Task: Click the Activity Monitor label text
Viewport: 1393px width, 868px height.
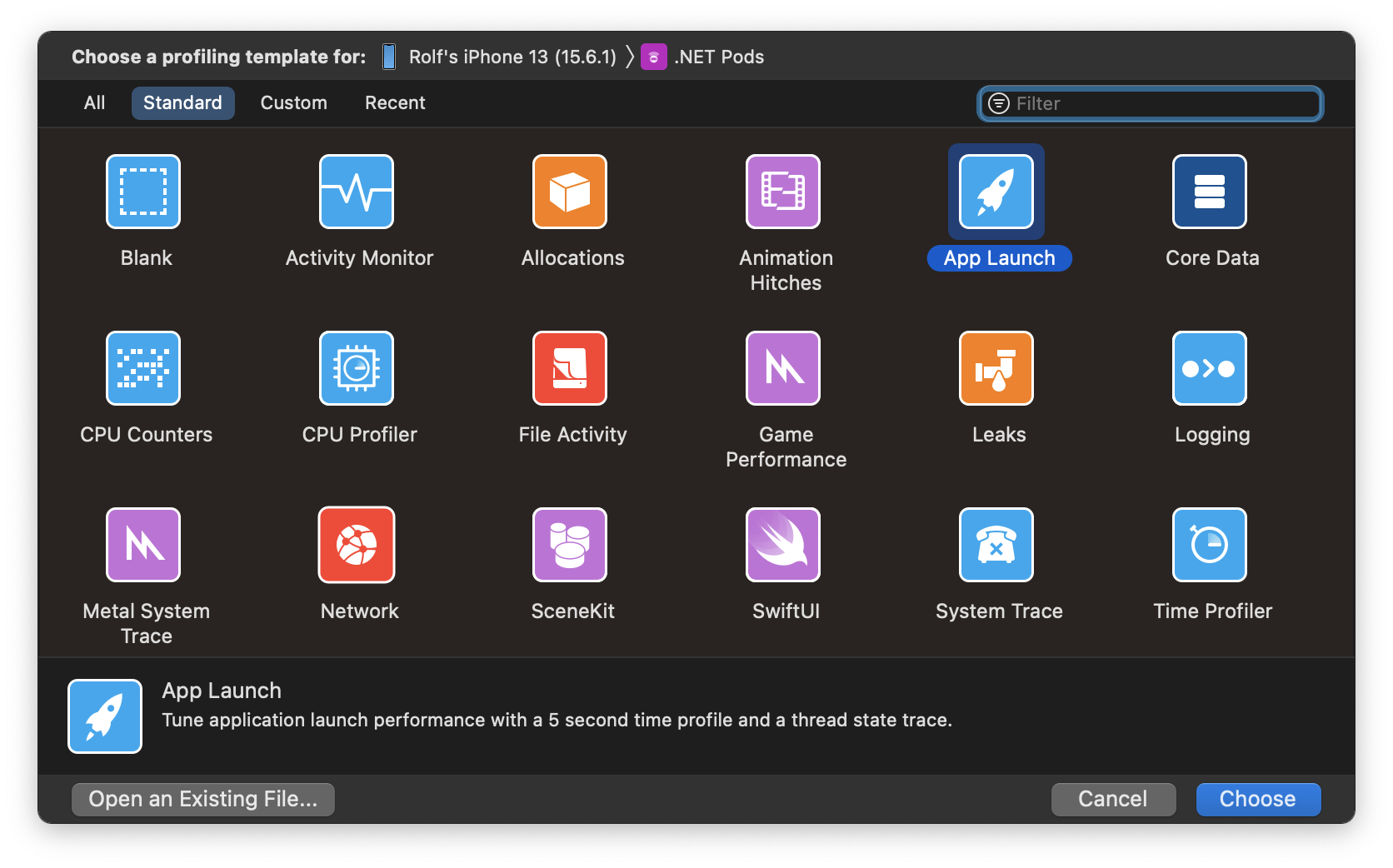Action: [x=359, y=258]
